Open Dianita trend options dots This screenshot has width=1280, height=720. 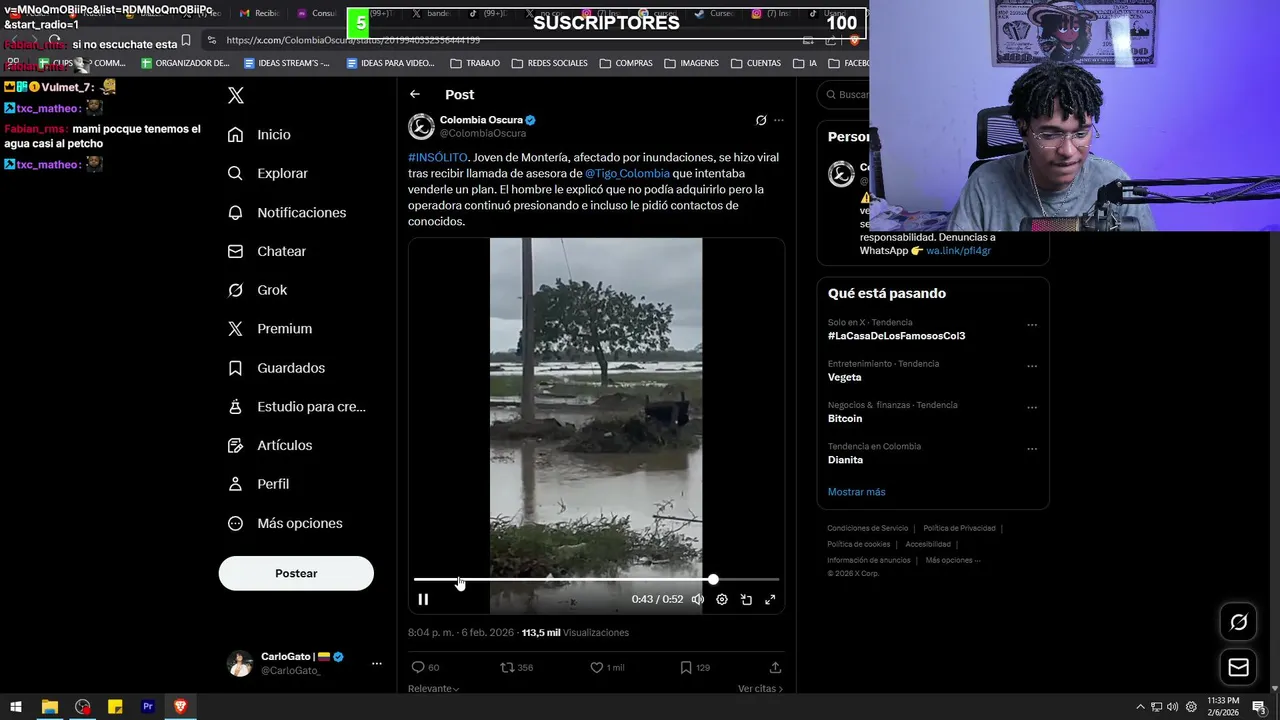pos(1032,449)
